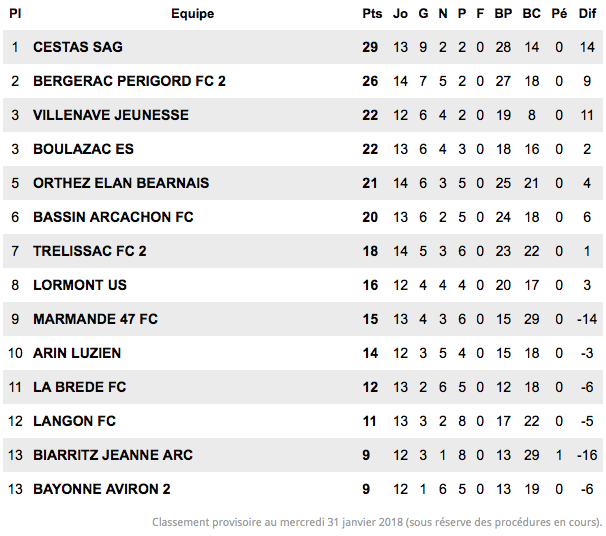Click the LORMONT US team name
This screenshot has height=536, width=606.
(80, 285)
